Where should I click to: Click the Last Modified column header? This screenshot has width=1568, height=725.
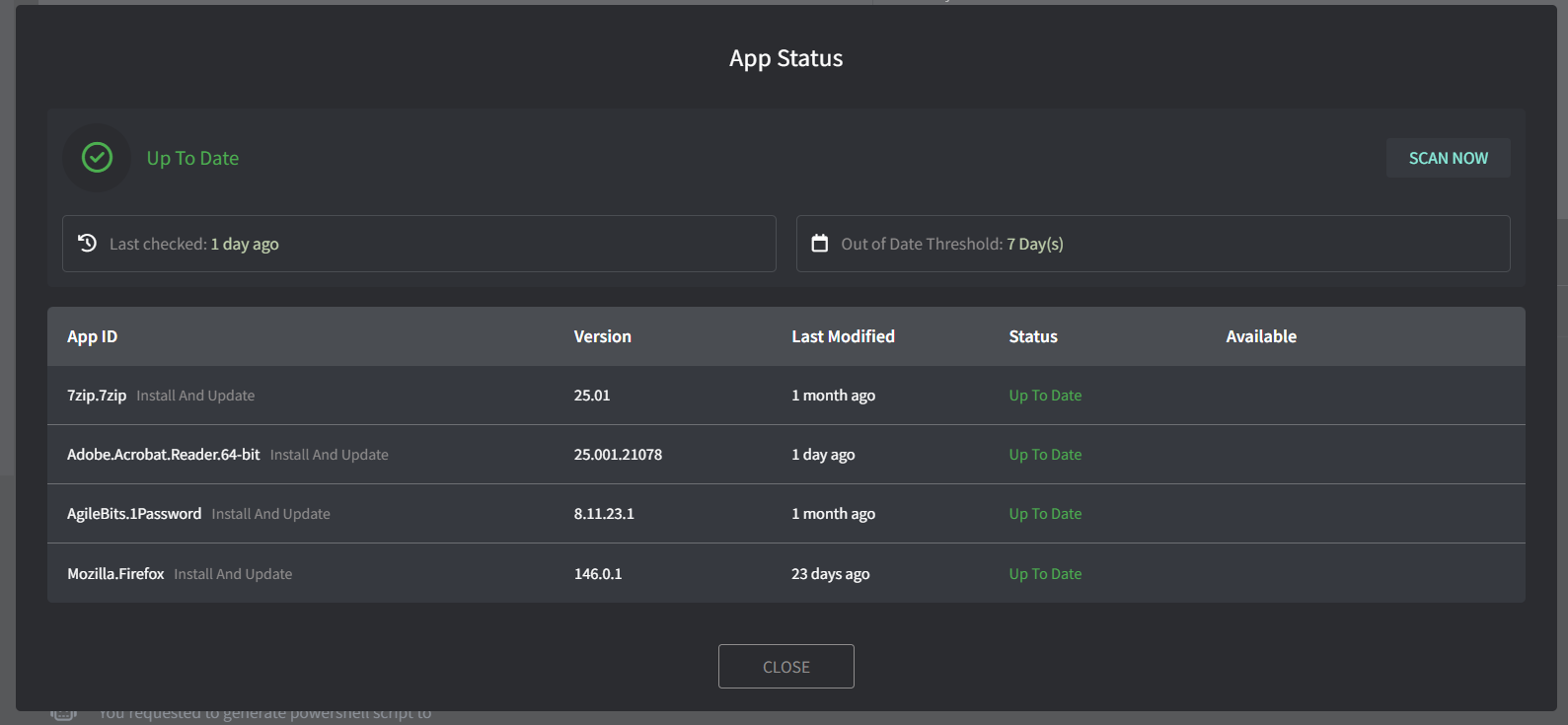(x=843, y=337)
